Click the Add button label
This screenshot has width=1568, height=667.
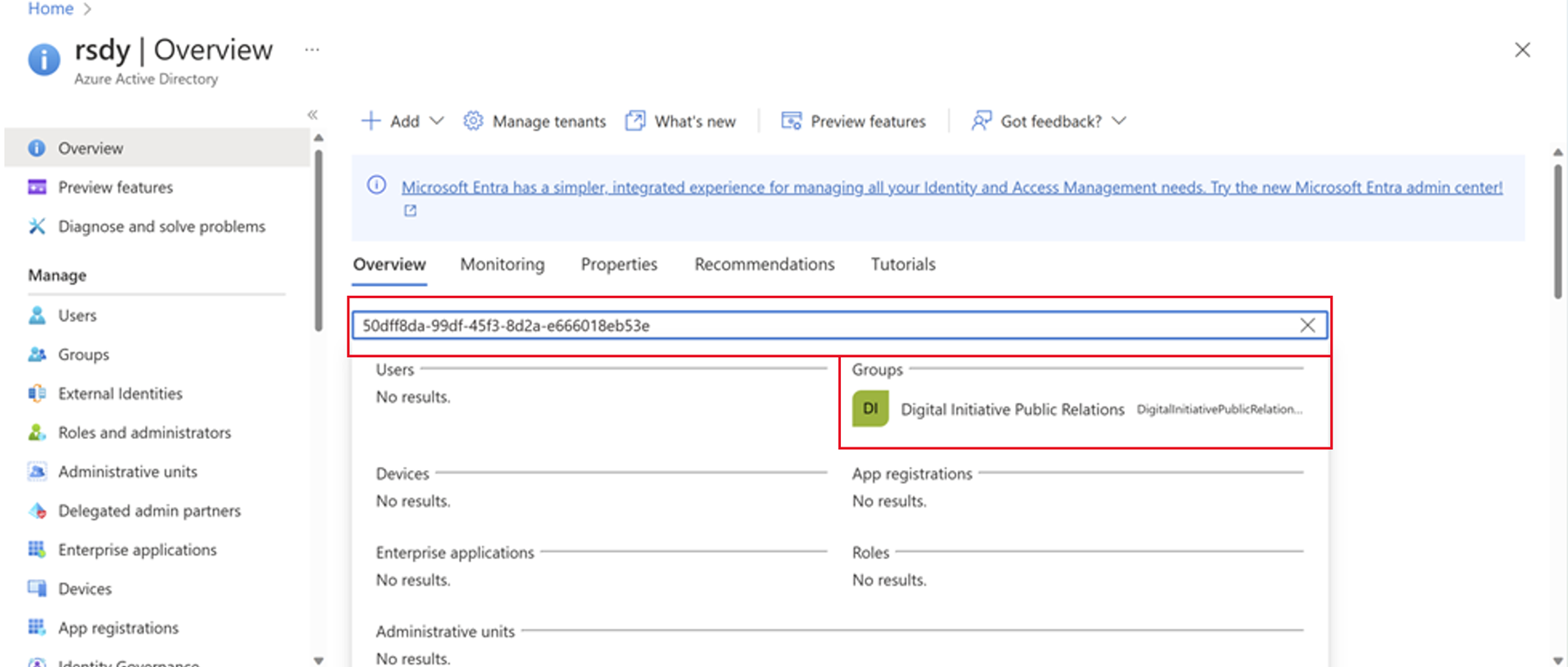click(x=405, y=122)
